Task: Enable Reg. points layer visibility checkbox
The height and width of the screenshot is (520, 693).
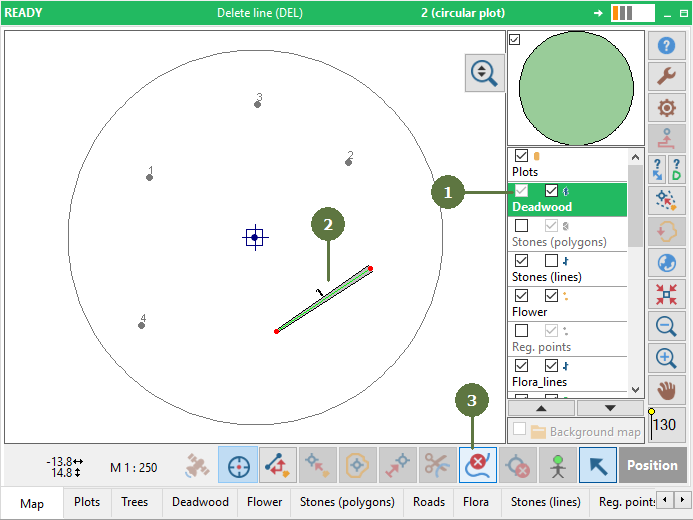Action: tap(522, 330)
